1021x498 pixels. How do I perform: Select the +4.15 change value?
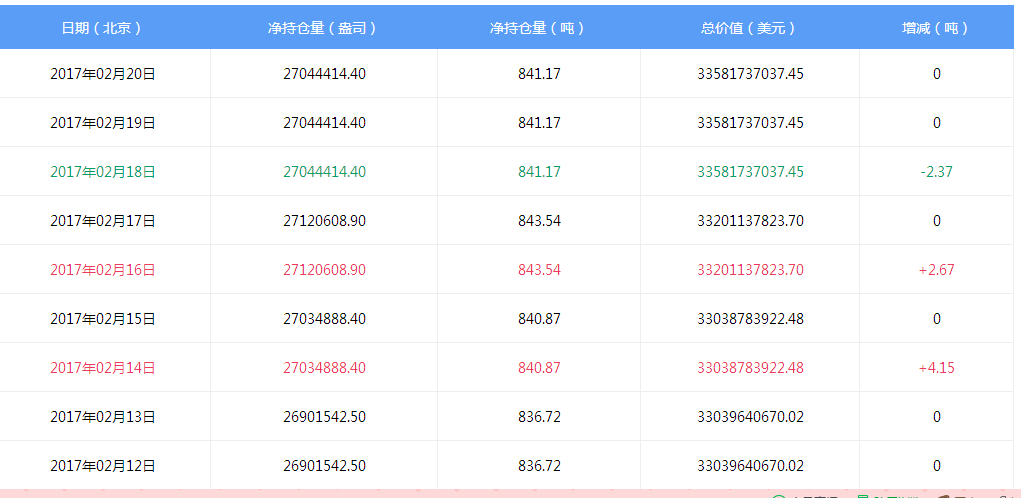(936, 368)
